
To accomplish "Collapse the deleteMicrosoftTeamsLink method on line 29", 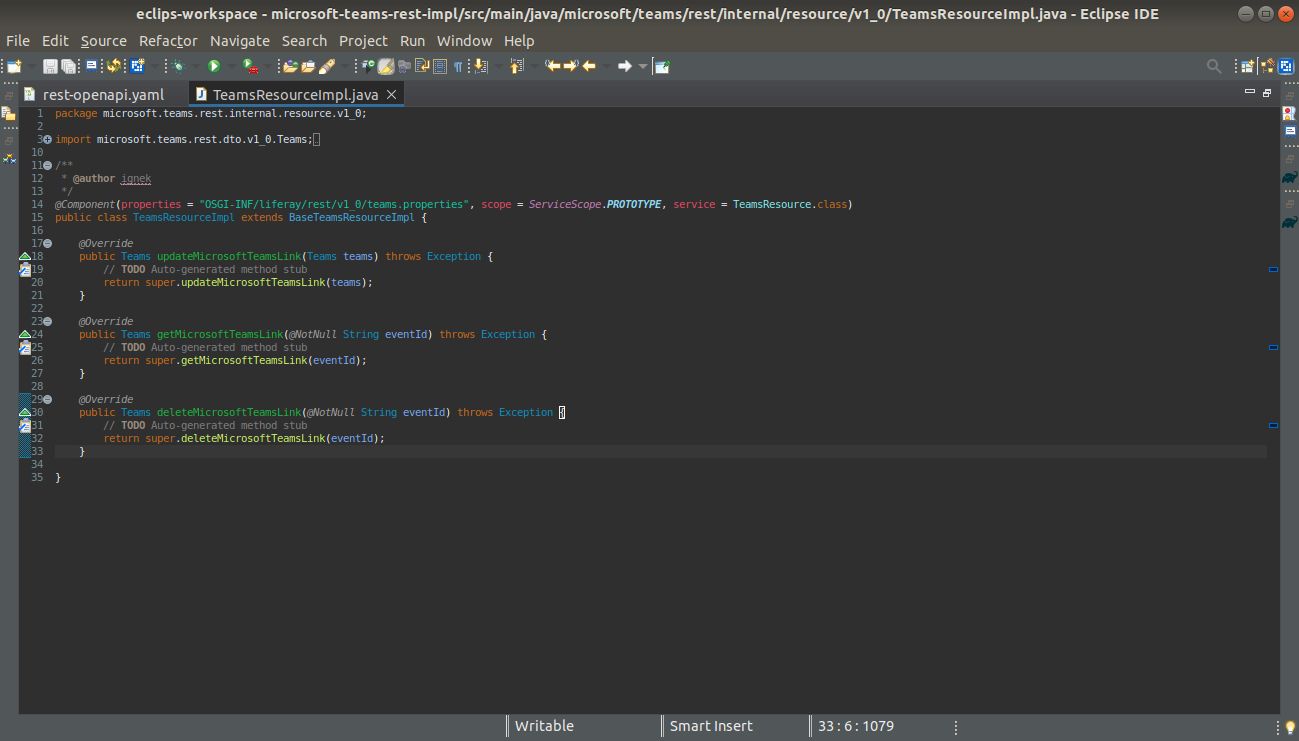I will point(47,400).
